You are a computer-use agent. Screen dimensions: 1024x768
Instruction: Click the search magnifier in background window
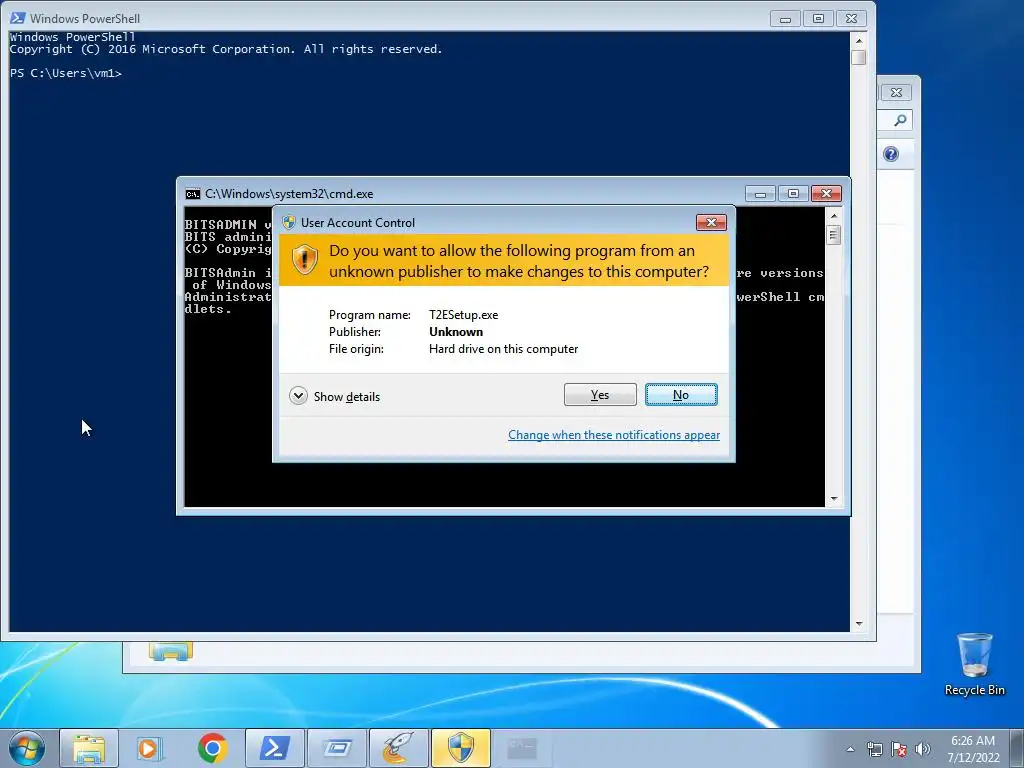[900, 120]
